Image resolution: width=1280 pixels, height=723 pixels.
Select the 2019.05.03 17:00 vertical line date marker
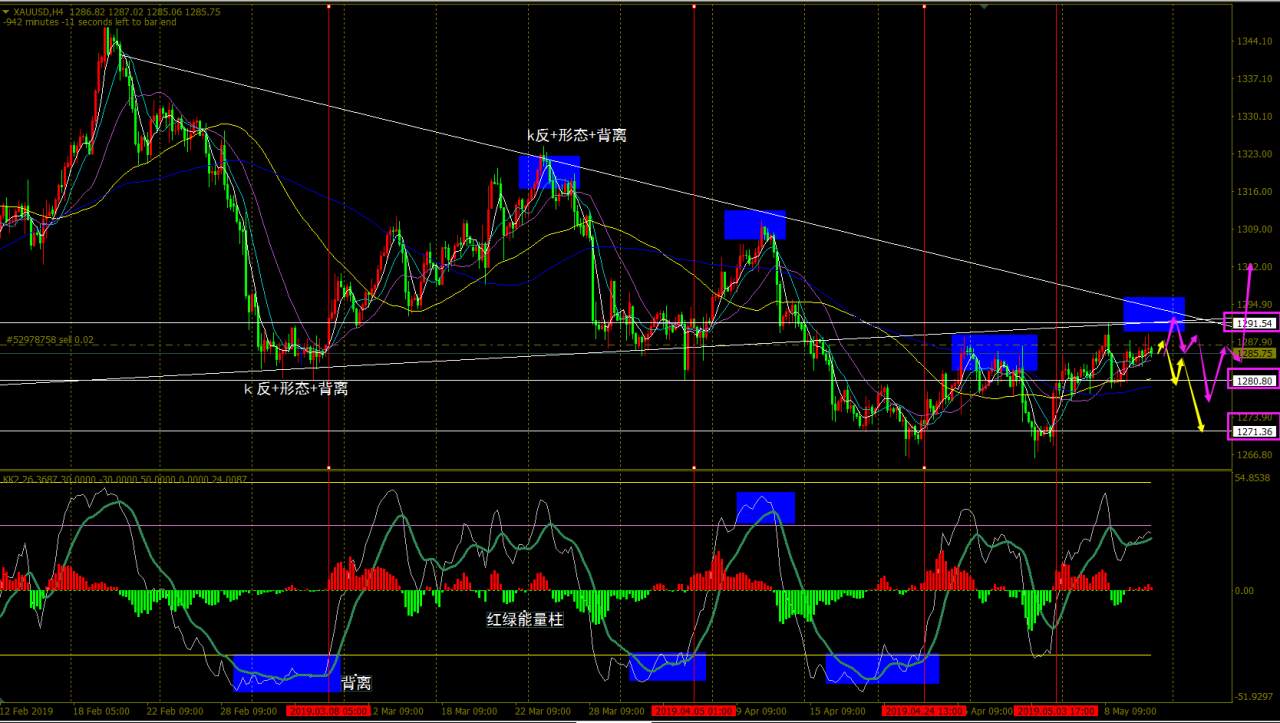1056,711
